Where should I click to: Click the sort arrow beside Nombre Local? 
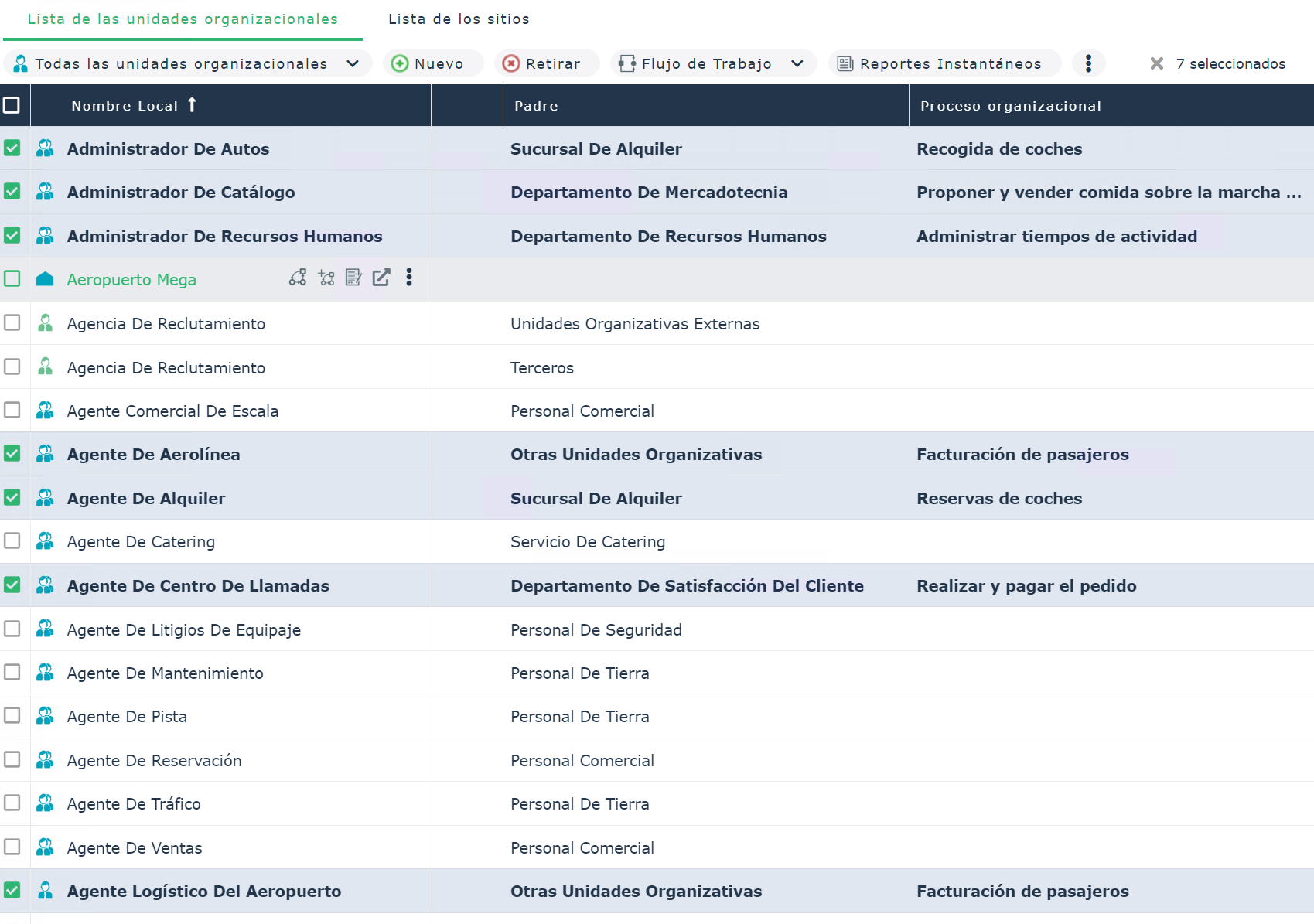coord(192,105)
